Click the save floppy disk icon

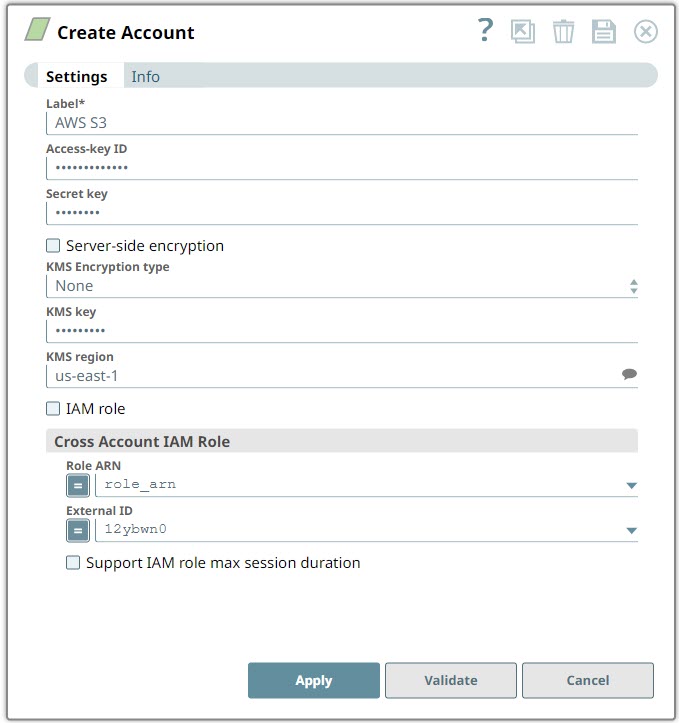point(604,32)
